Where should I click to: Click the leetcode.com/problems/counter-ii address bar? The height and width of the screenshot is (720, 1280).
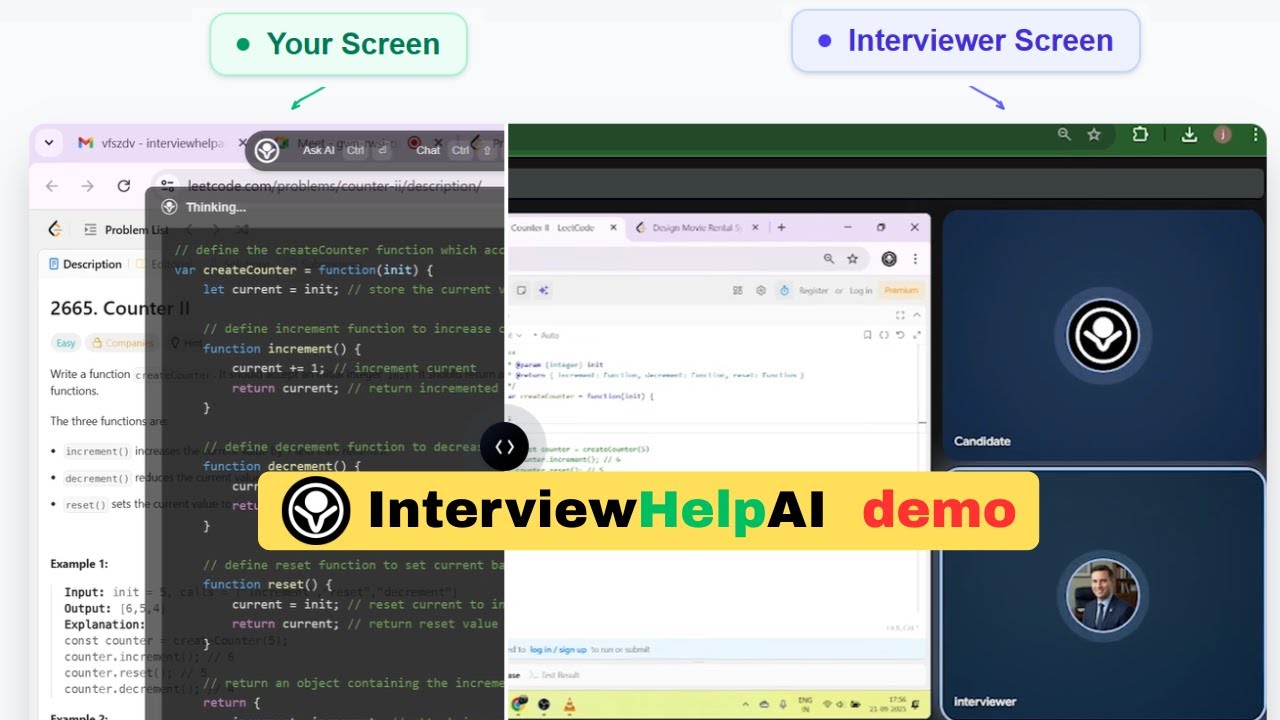click(335, 186)
